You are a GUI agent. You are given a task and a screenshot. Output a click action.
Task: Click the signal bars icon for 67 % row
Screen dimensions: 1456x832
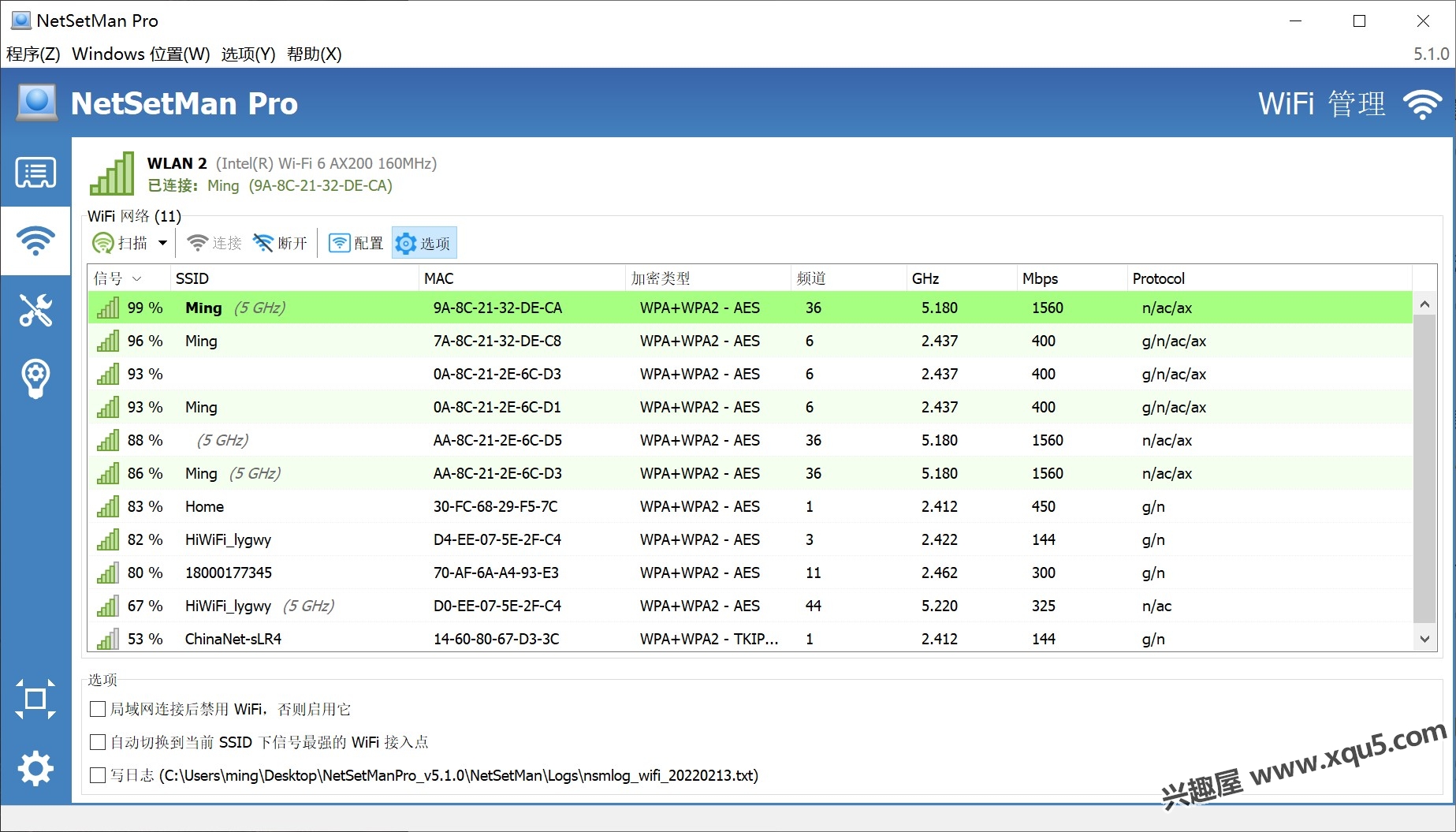[108, 606]
